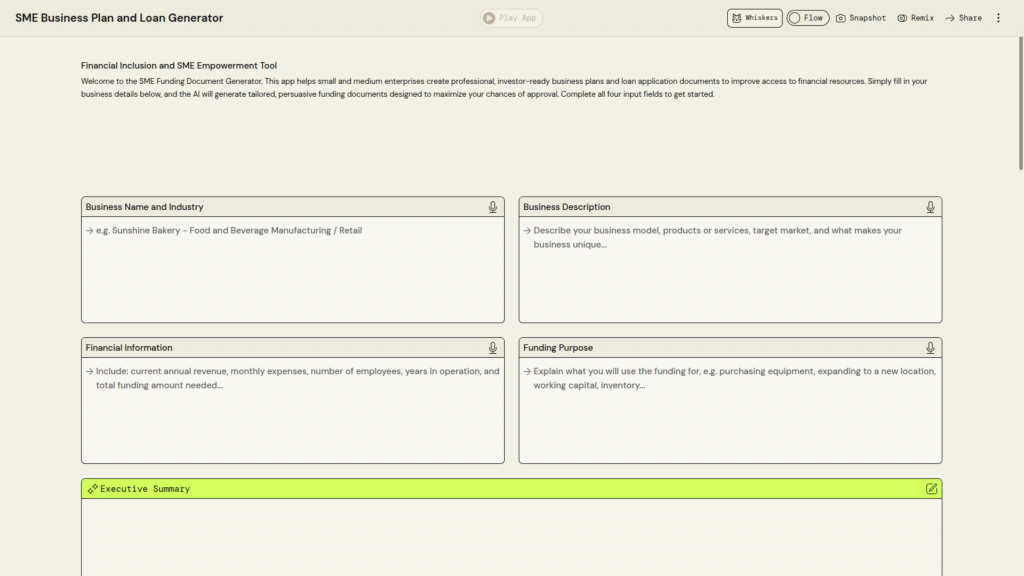Click the Whiskers button

pyautogui.click(x=754, y=18)
